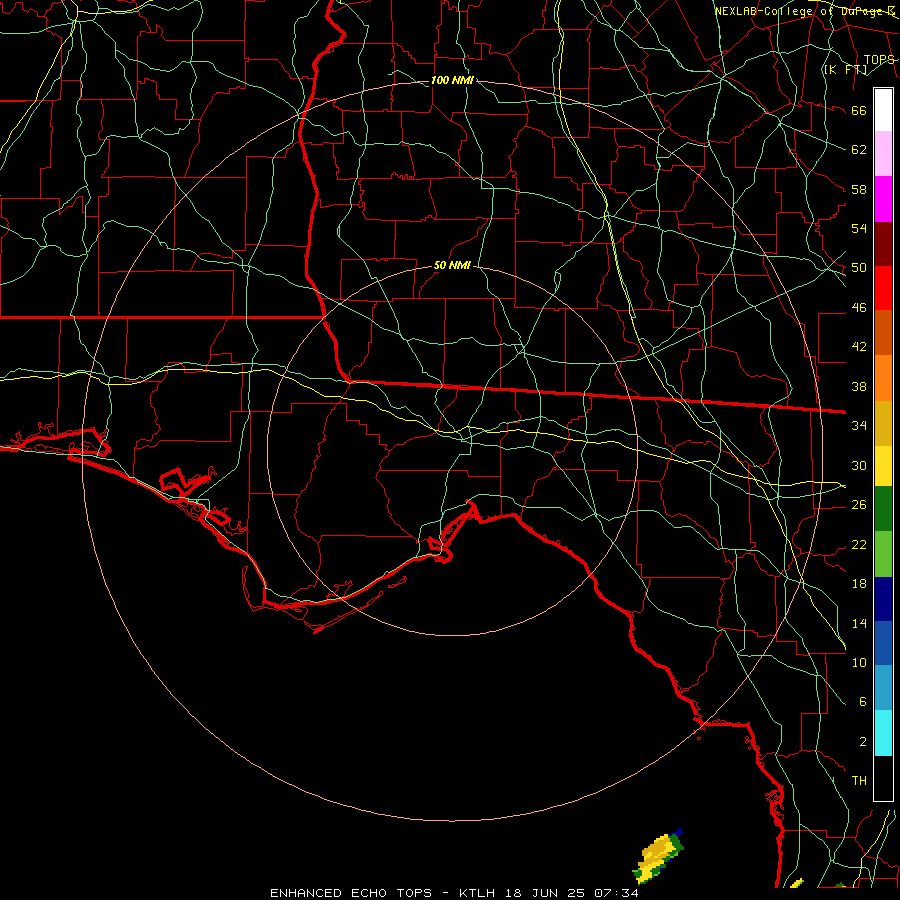The image size is (900, 900).
Task: Click the "100 NMI" range ring label
Action: [452, 80]
